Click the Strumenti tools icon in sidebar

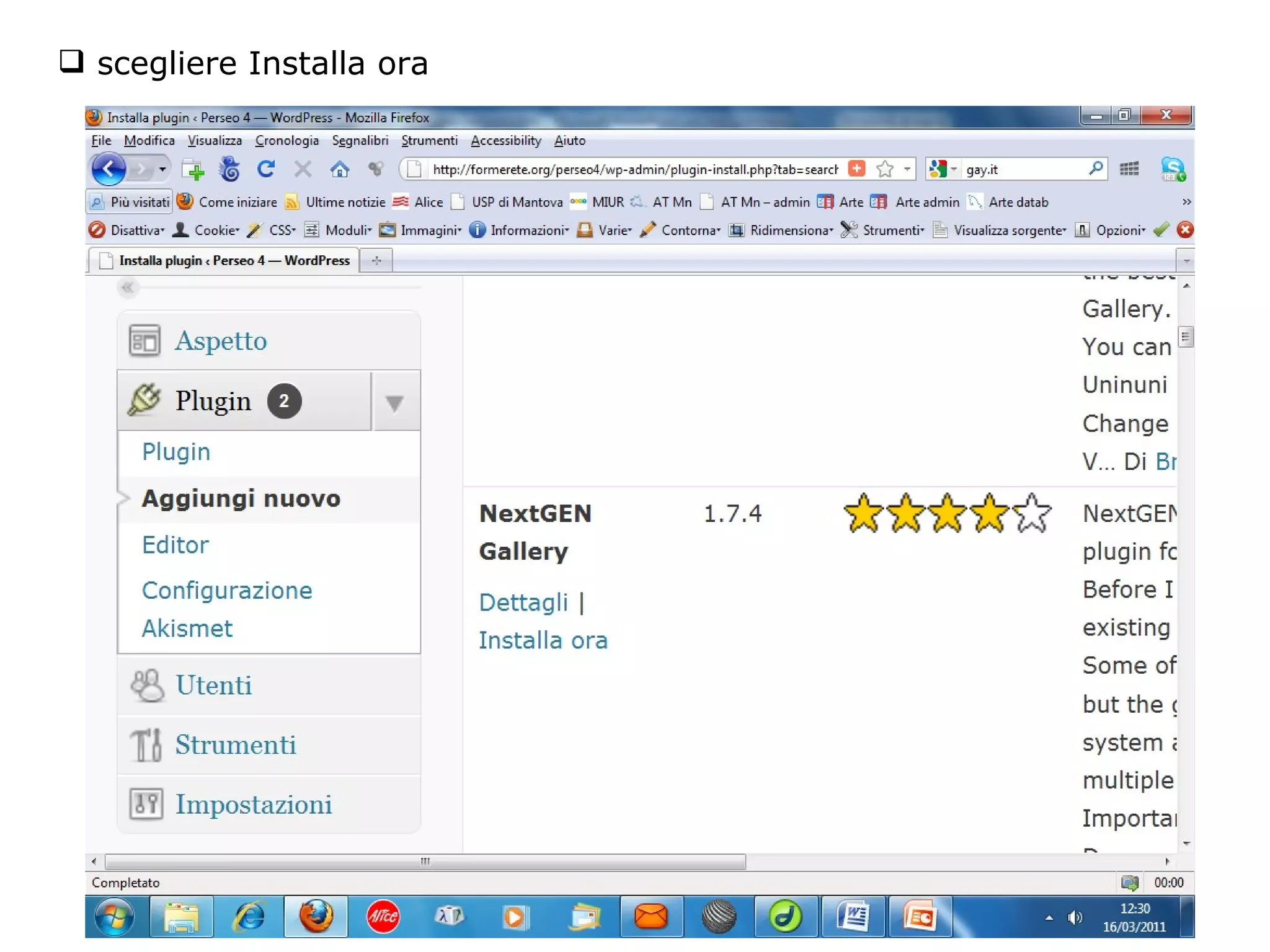[146, 744]
